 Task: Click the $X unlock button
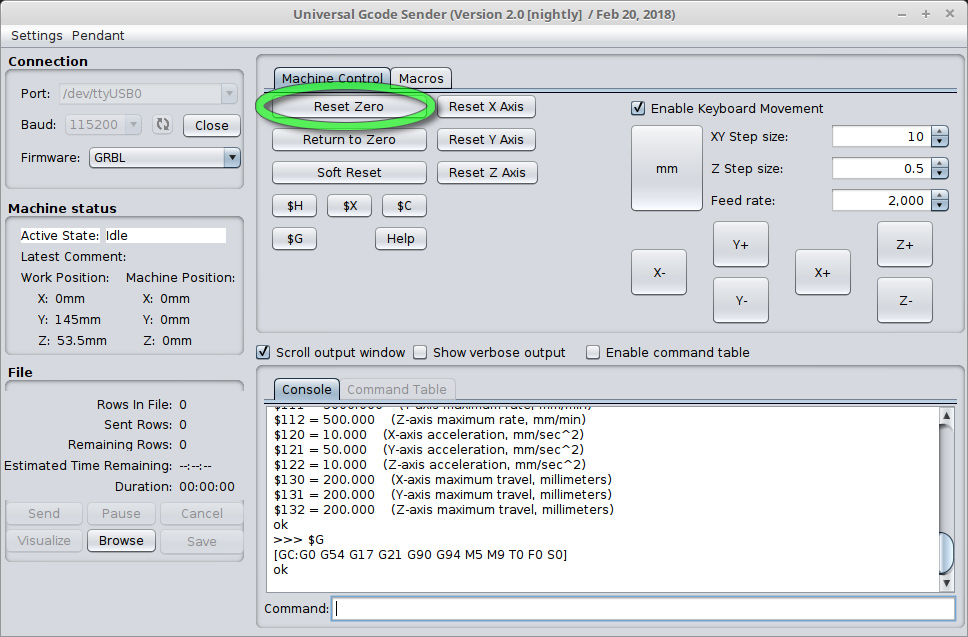(x=349, y=206)
